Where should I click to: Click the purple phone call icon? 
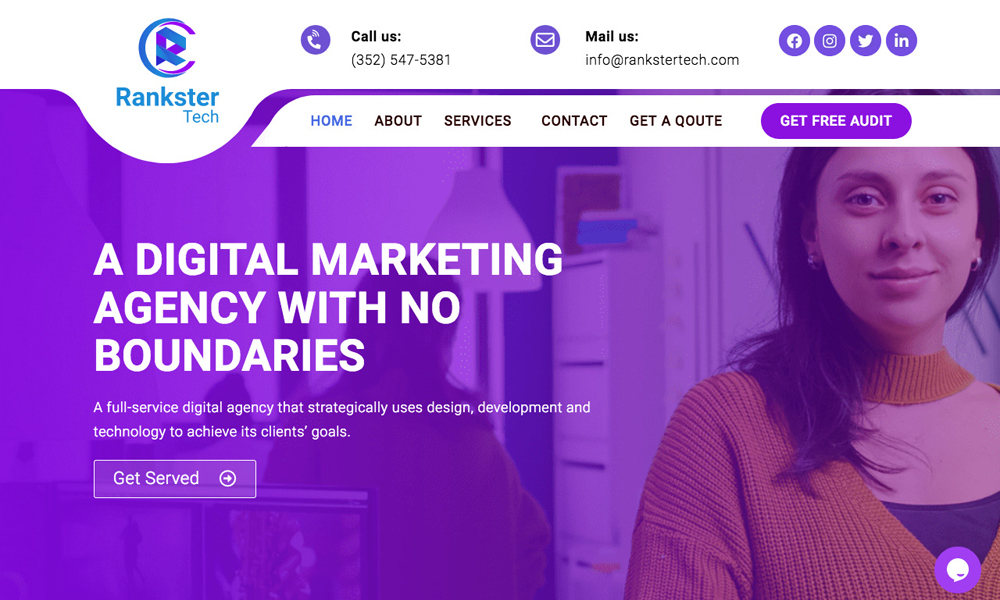315,40
